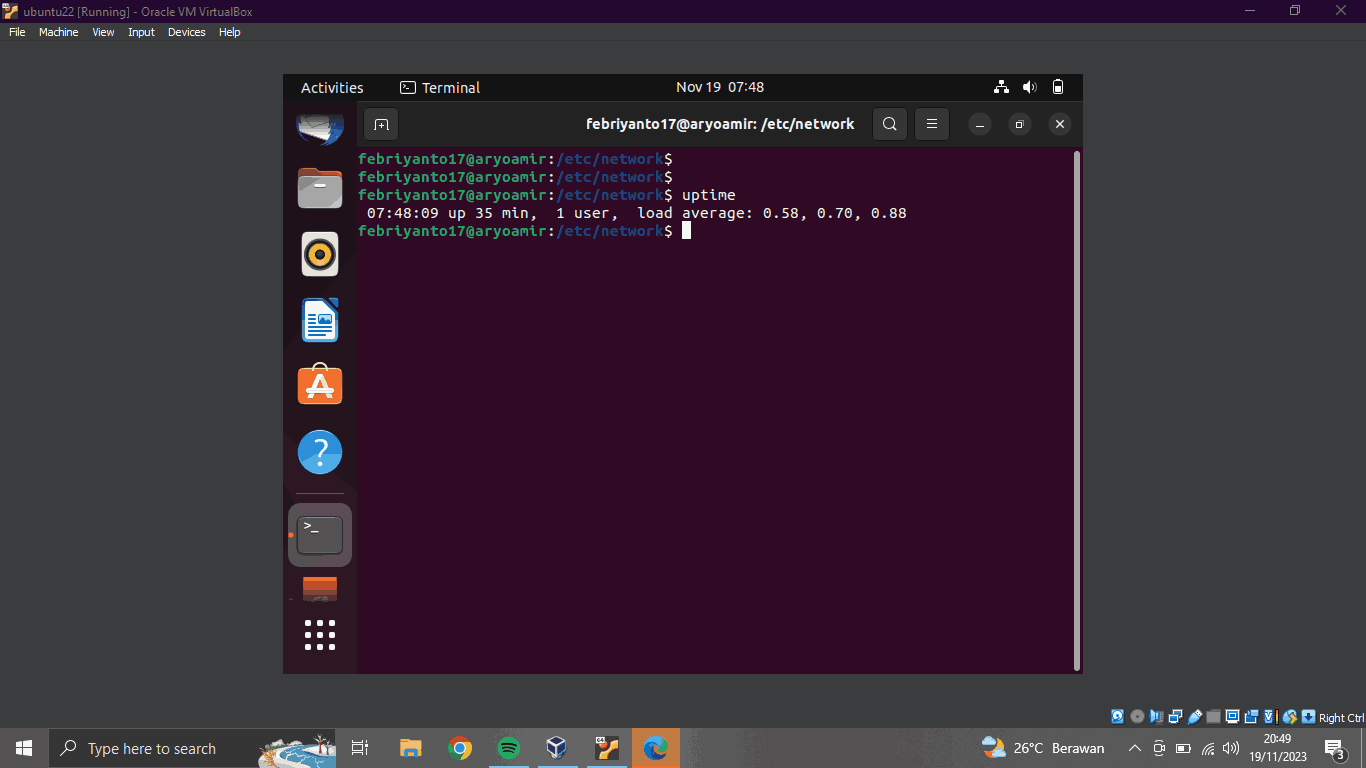Click VirtualBox shared folders indicator
The width and height of the screenshot is (1366, 768).
tap(1213, 717)
